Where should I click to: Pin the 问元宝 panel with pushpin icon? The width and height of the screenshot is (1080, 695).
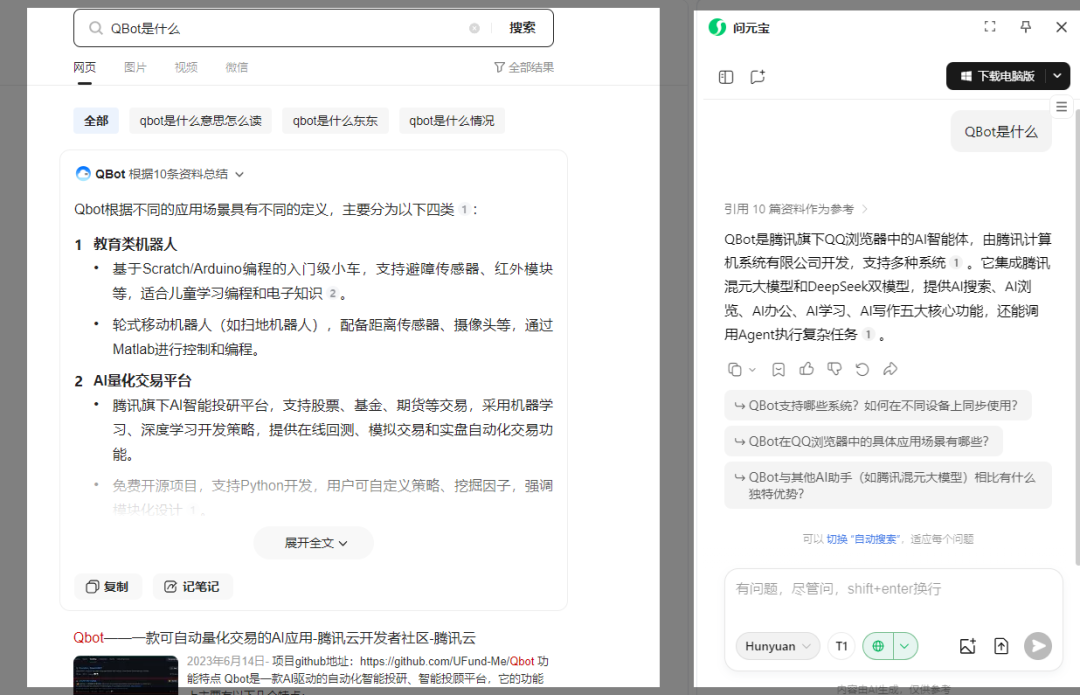pos(1026,27)
